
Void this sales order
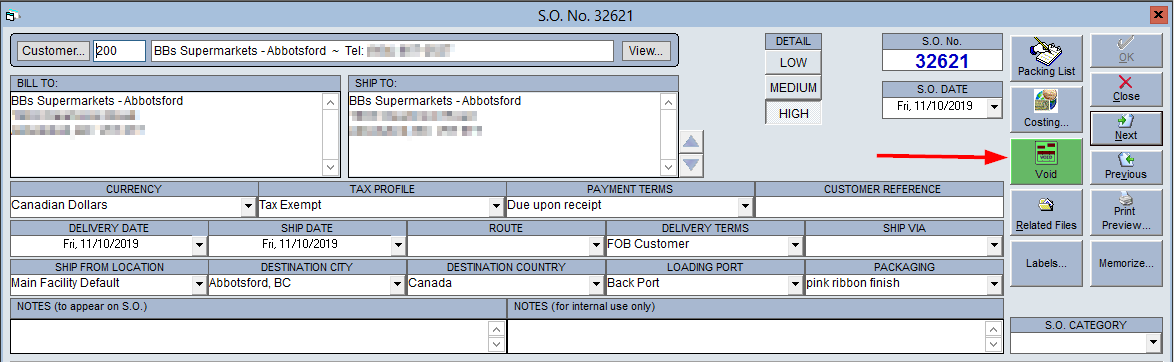coord(1046,161)
